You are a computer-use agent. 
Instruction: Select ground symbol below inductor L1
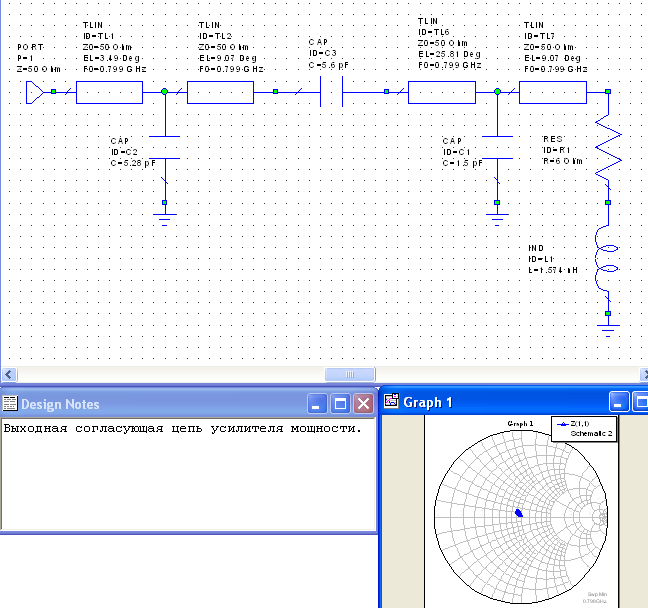(x=608, y=331)
